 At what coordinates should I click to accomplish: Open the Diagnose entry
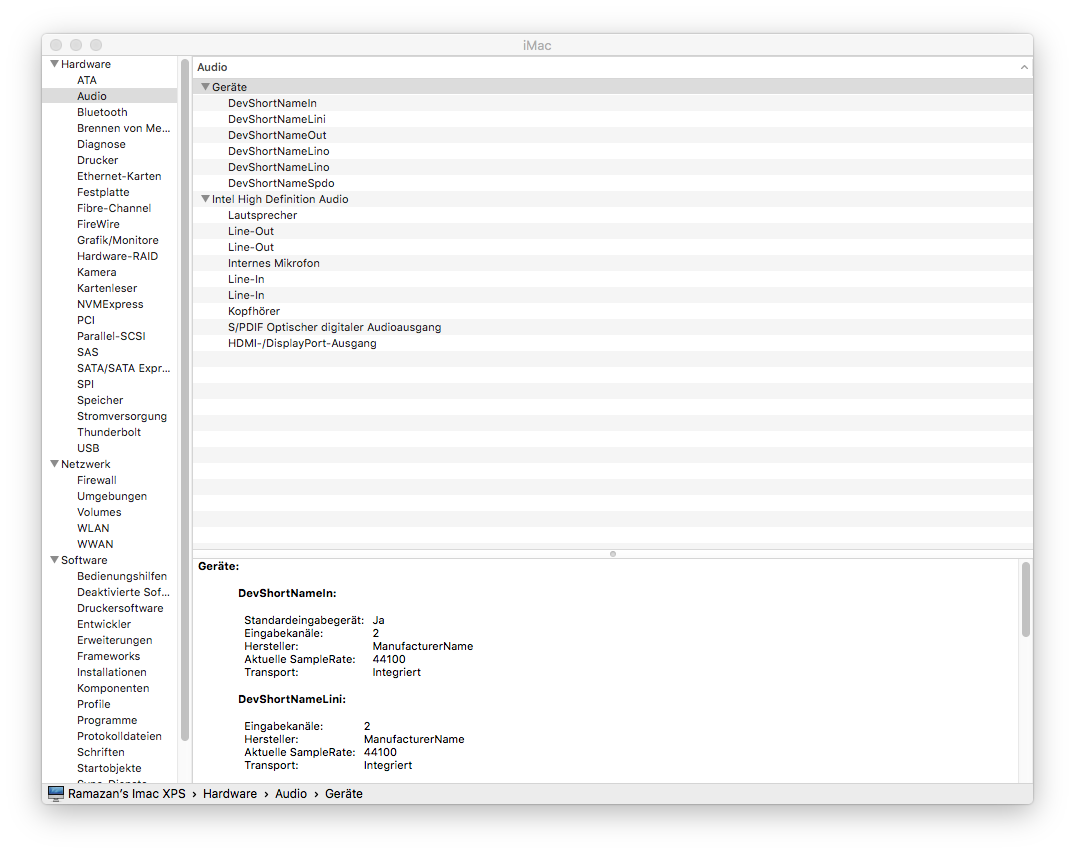tap(101, 144)
